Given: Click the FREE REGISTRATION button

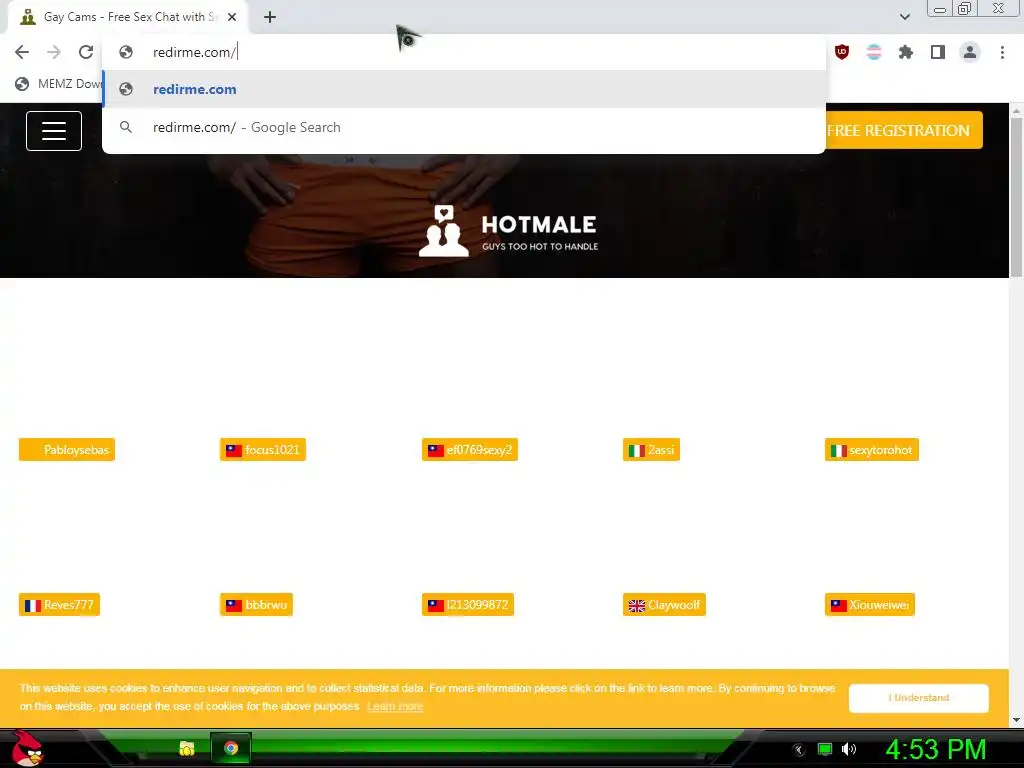Looking at the screenshot, I should click(x=904, y=130).
